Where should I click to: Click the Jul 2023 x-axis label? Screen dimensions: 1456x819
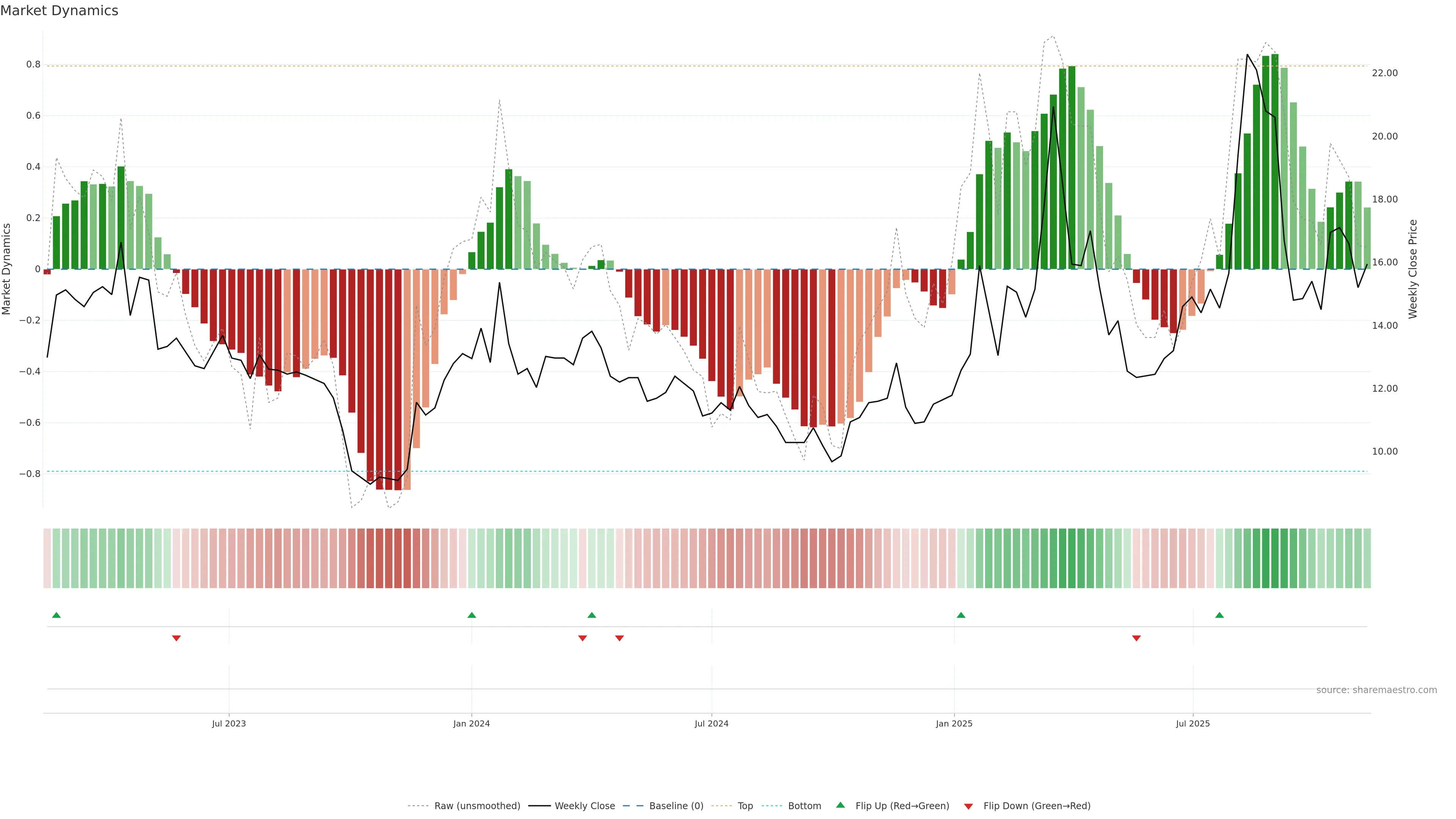[229, 723]
